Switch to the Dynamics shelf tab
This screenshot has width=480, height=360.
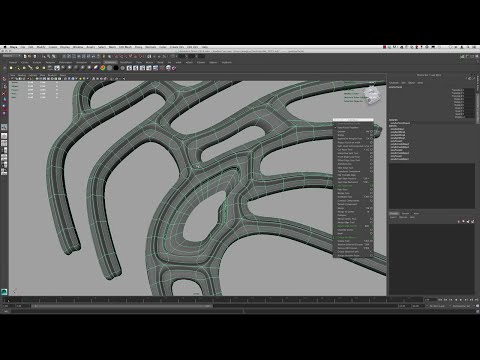[x=96, y=62]
